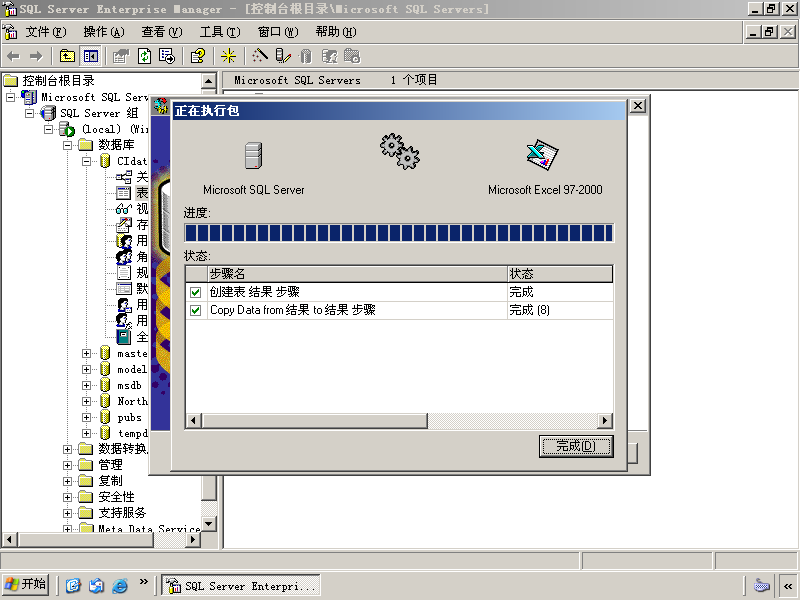Click step list horizontal scrollbar thumb
Image resolution: width=800 pixels, height=600 pixels.
tap(315, 421)
